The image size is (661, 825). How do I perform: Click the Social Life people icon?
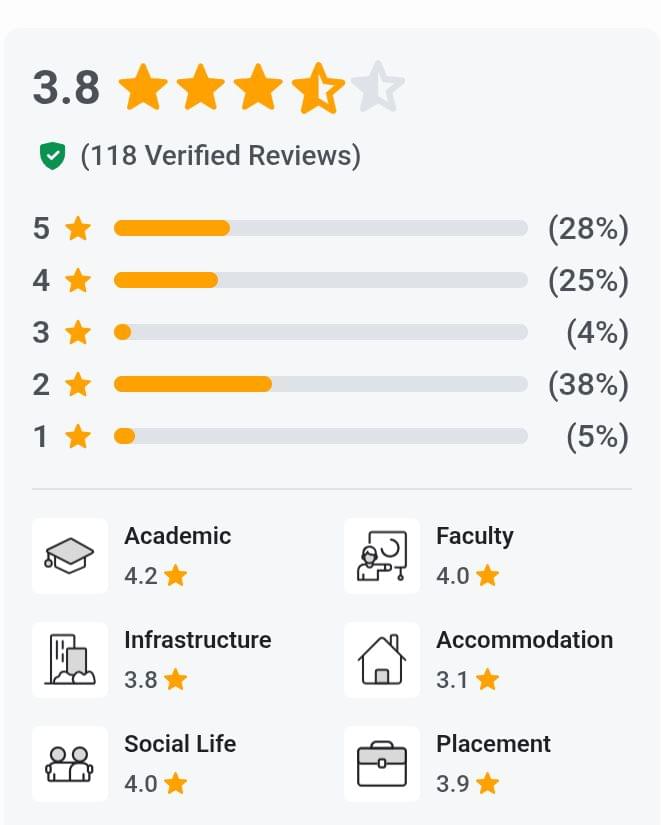tap(69, 764)
